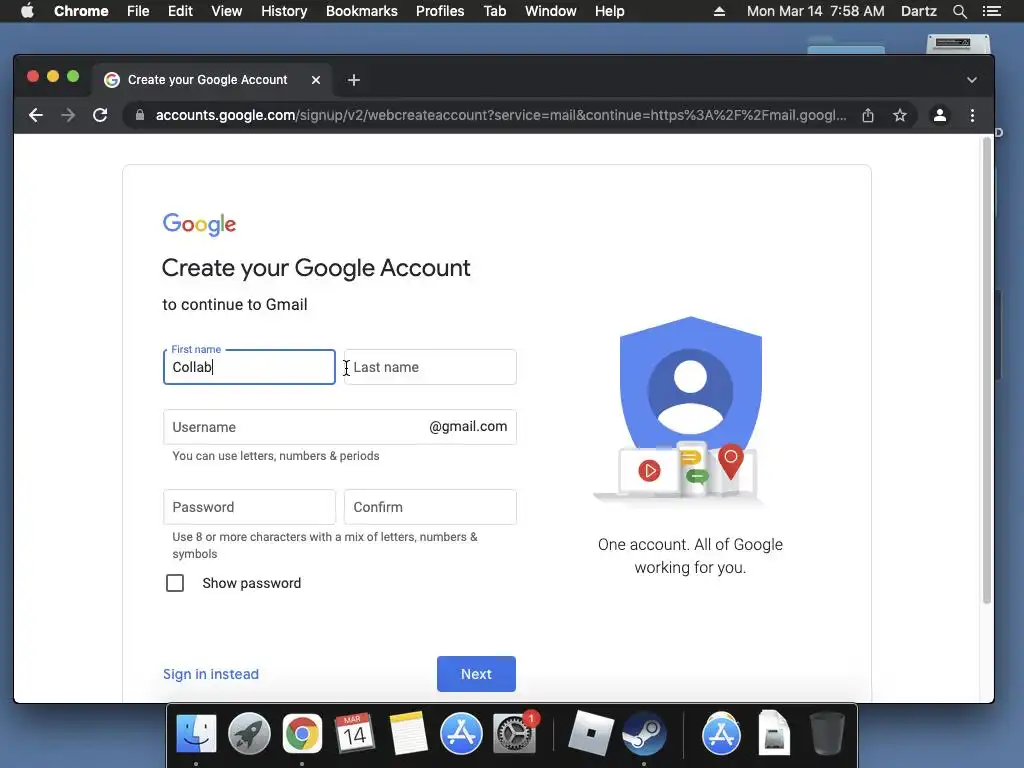Open Calendar showing Mar 14 in Dock
This screenshot has width=1024, height=768.
pos(355,733)
